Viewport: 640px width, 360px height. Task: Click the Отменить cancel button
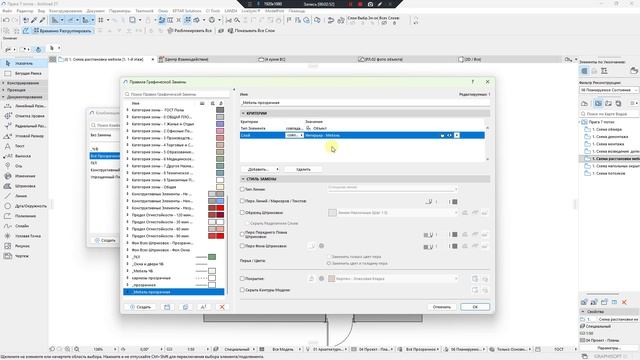point(442,307)
